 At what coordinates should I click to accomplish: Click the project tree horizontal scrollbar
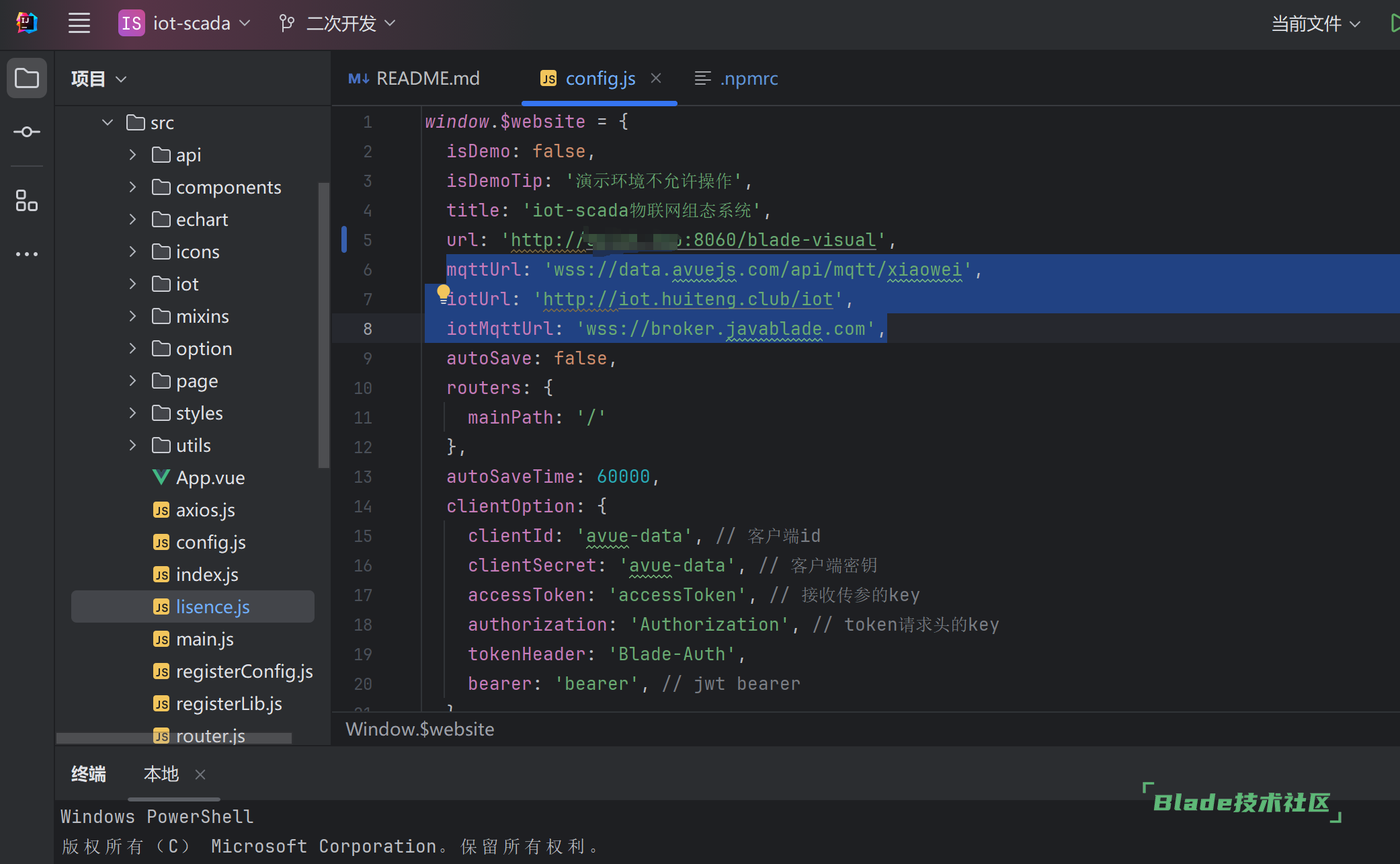coord(174,738)
